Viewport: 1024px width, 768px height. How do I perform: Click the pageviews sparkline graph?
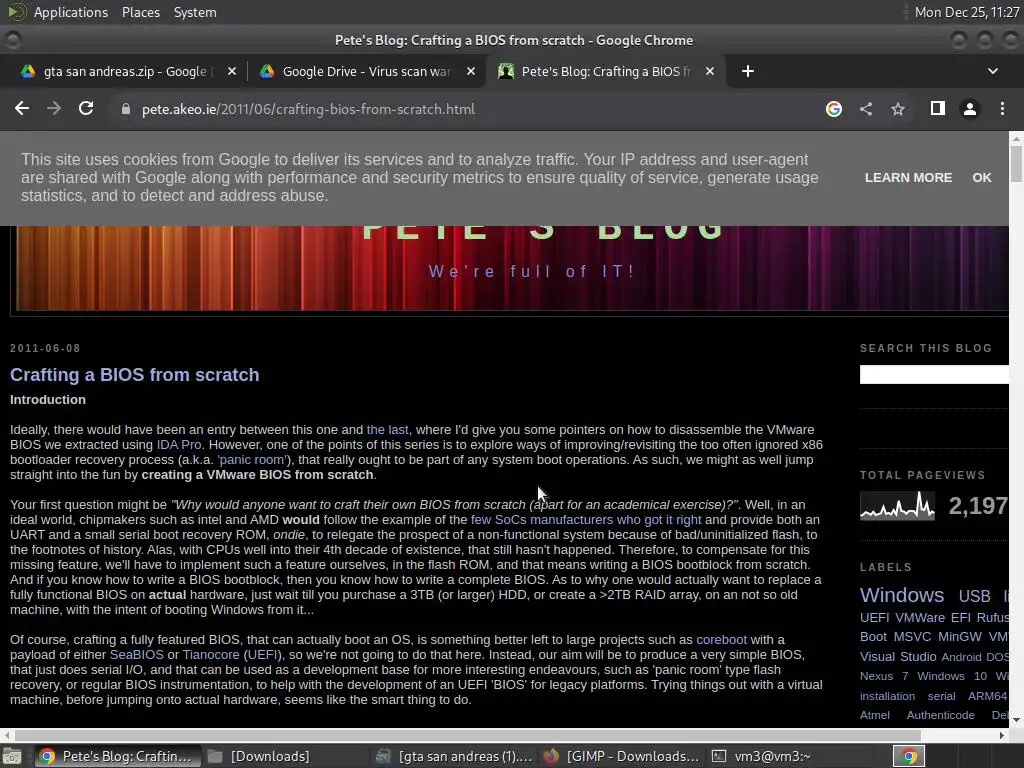[x=897, y=505]
